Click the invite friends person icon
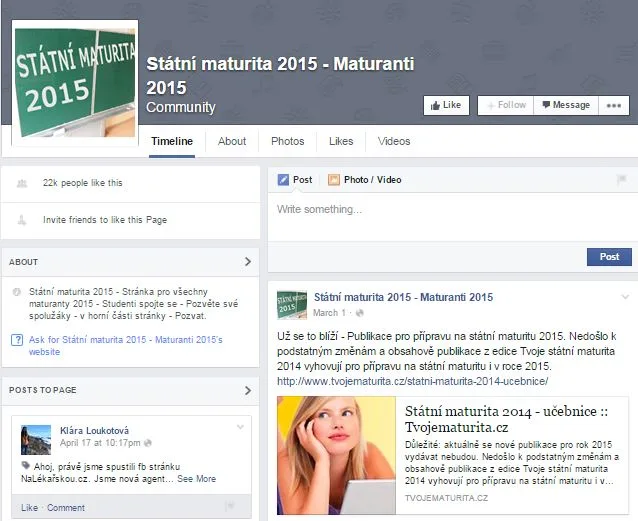Screen dimensions: 638x521 (x=22, y=220)
